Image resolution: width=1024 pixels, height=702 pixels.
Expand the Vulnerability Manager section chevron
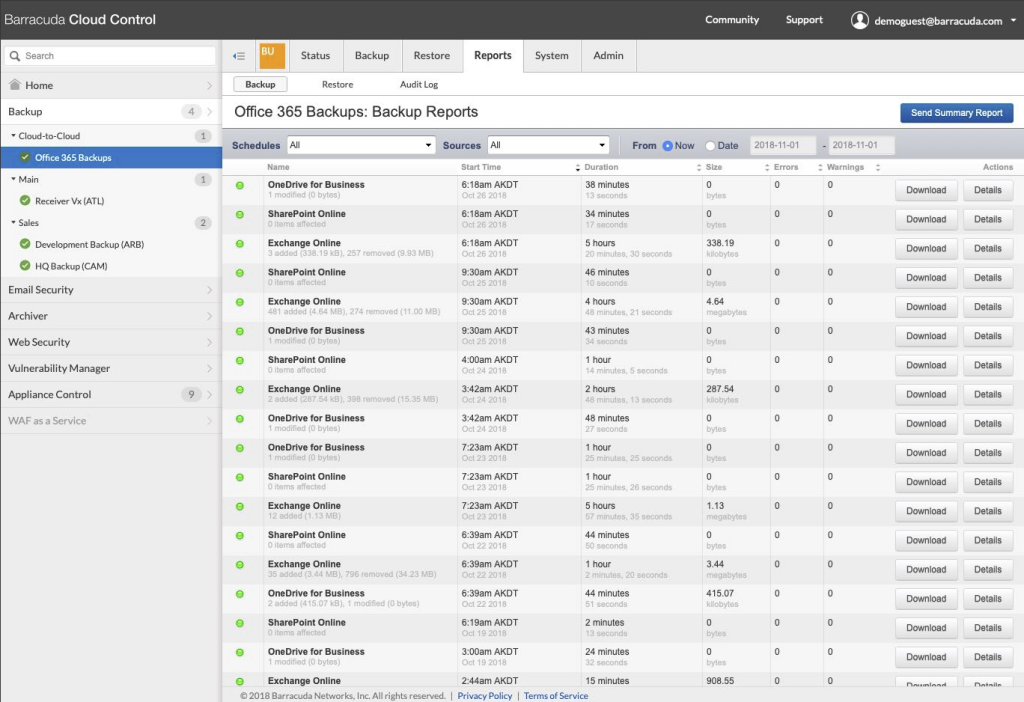209,368
